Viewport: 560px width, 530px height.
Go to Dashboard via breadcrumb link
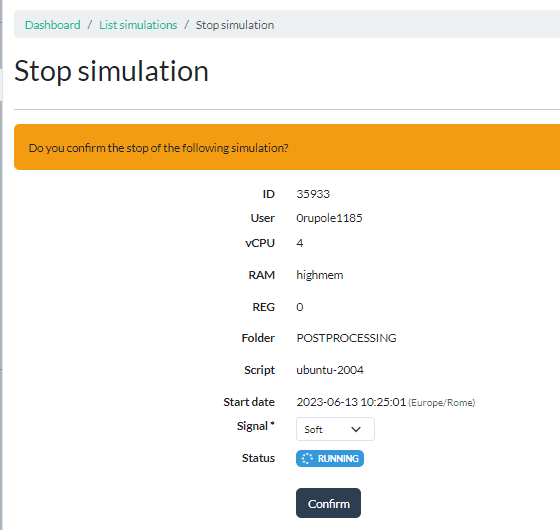[x=52, y=25]
